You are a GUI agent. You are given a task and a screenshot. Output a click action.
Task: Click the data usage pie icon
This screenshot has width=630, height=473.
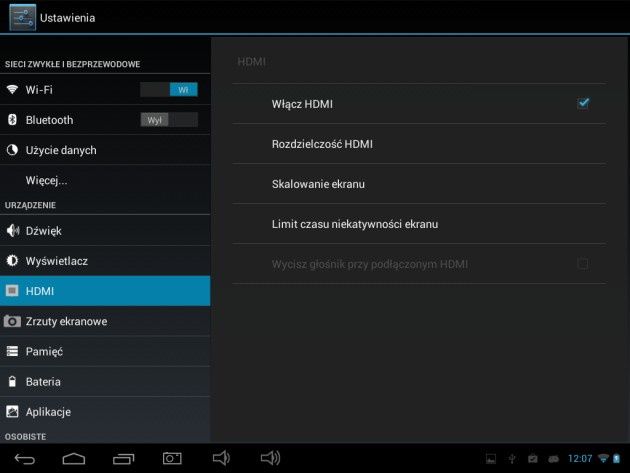pyautogui.click(x=12, y=150)
